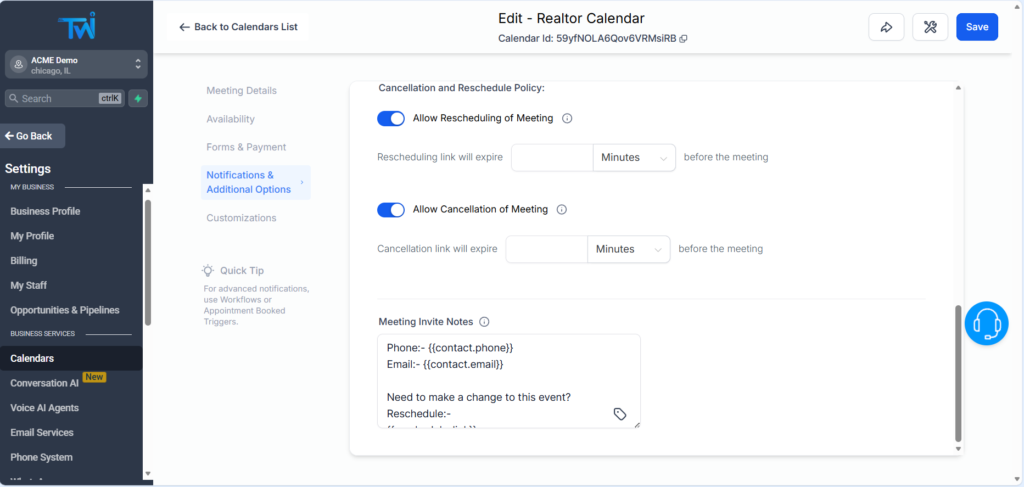The width and height of the screenshot is (1024, 487).
Task: Open the wrench tools icon button
Action: click(x=930, y=27)
